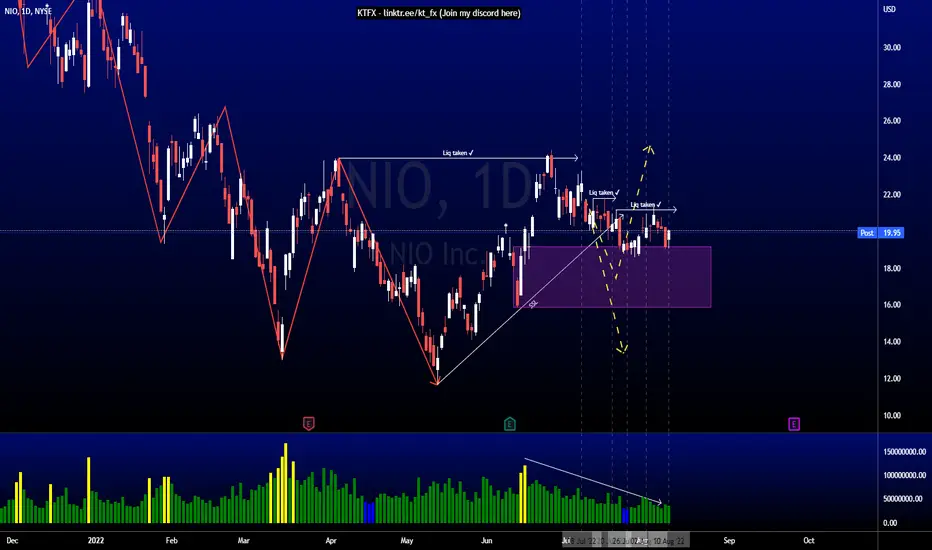Select the tallest yellow volume bar in March
Screen dimensions: 932x550
coord(285,483)
